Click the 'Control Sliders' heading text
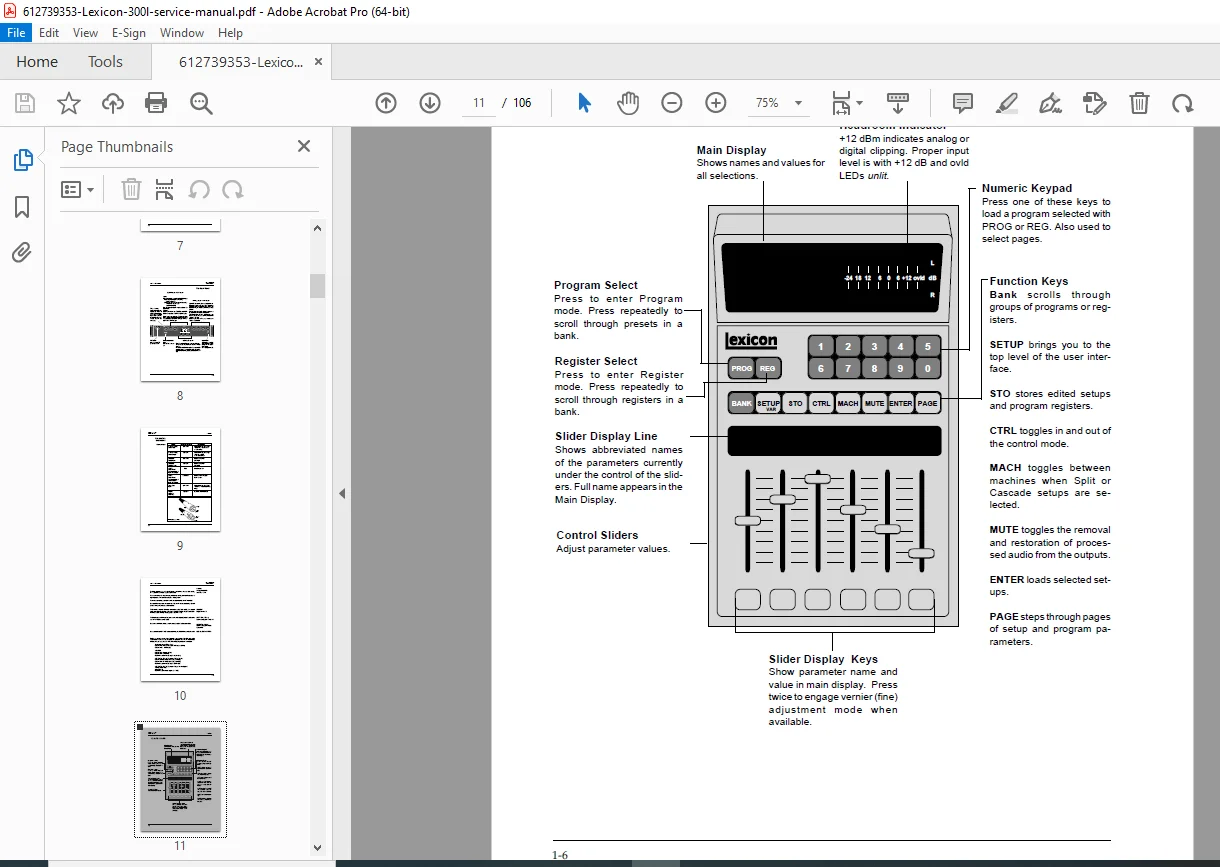 click(597, 535)
